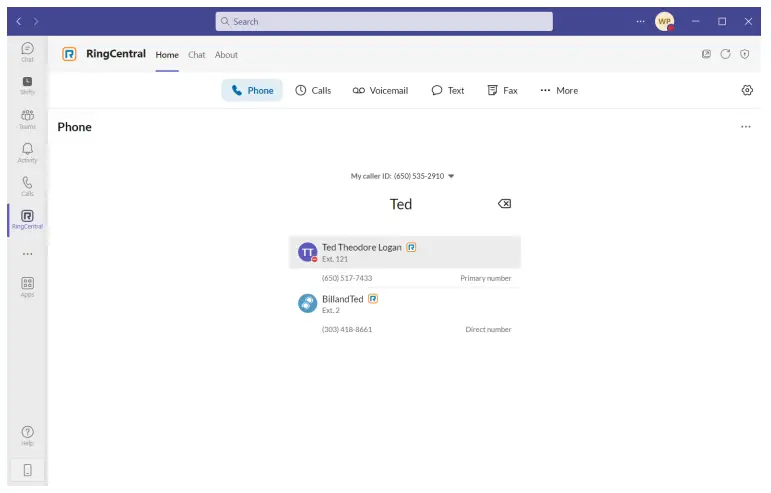Screen dimensions: 771x493
Task: Switch to the Home tab
Action: pyautogui.click(x=167, y=55)
